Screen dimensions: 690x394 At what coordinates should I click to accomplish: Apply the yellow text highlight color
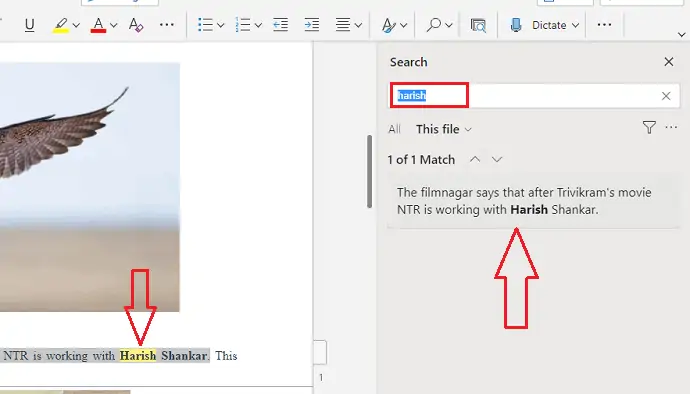(61, 25)
